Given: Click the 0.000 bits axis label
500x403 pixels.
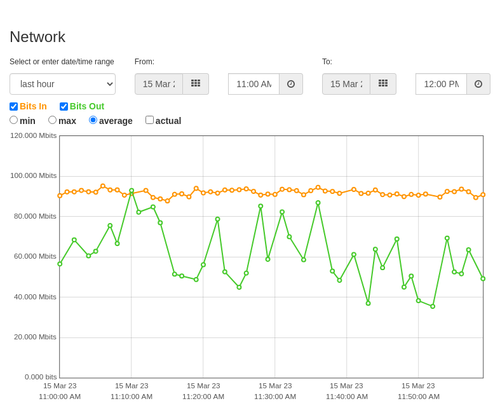Looking at the screenshot, I should click(41, 377).
